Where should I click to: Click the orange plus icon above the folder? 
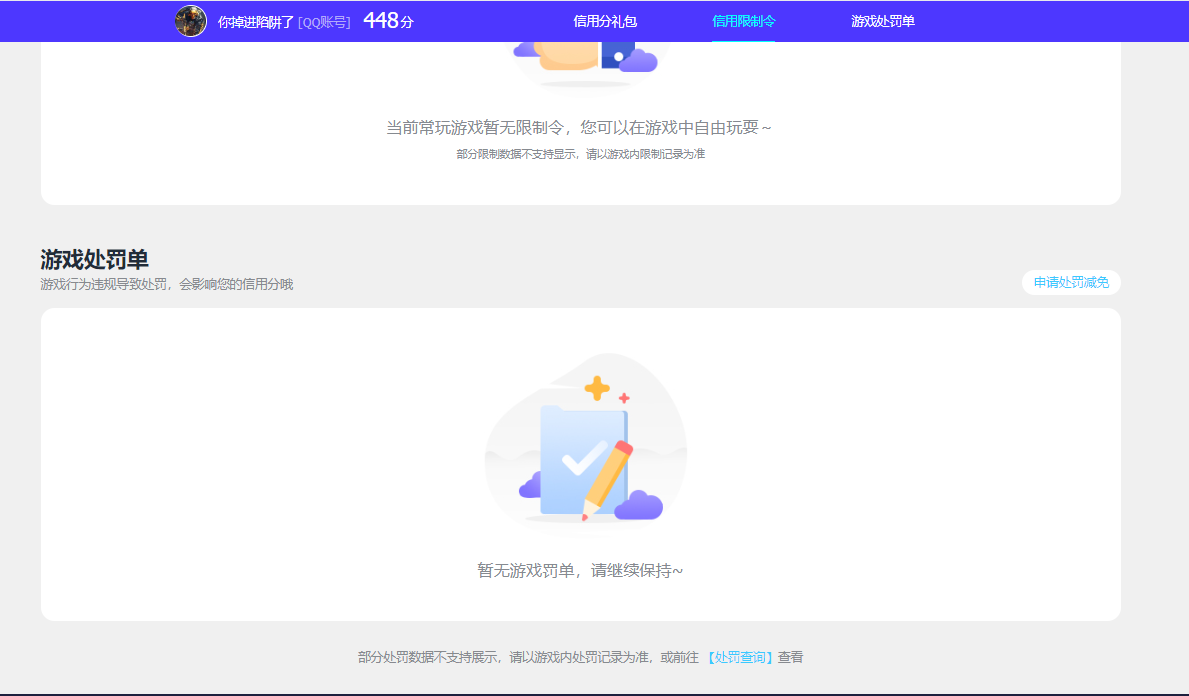click(x=595, y=386)
